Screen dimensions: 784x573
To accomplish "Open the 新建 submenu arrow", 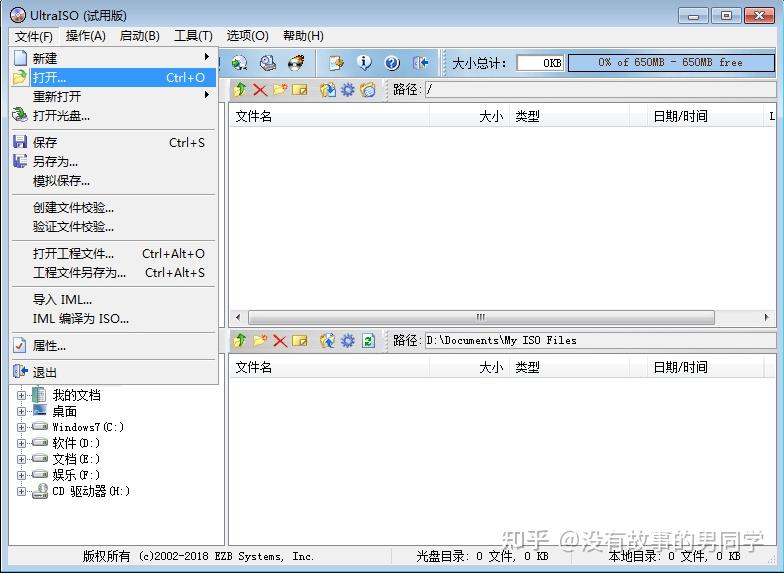I will pyautogui.click(x=206, y=57).
